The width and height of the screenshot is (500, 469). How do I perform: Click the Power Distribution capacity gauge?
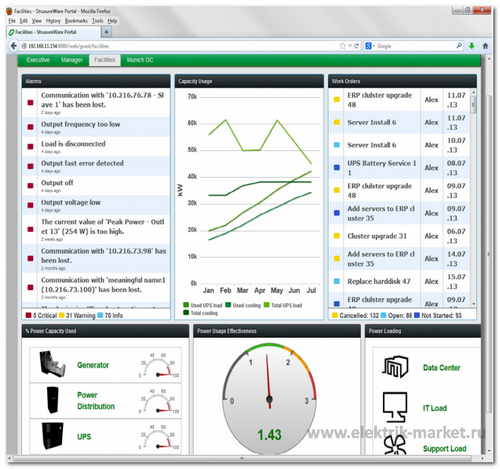coord(159,401)
